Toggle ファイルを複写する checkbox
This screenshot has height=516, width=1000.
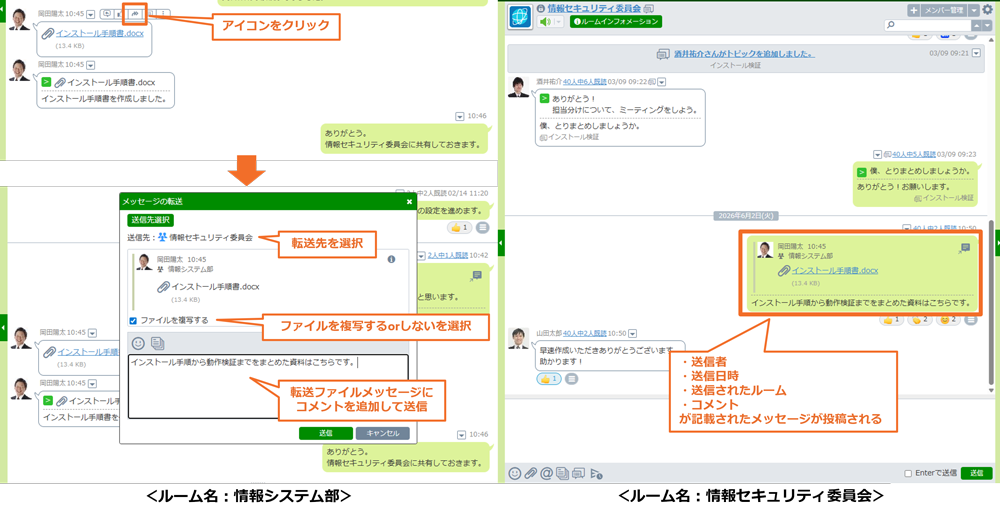pyautogui.click(x=133, y=321)
